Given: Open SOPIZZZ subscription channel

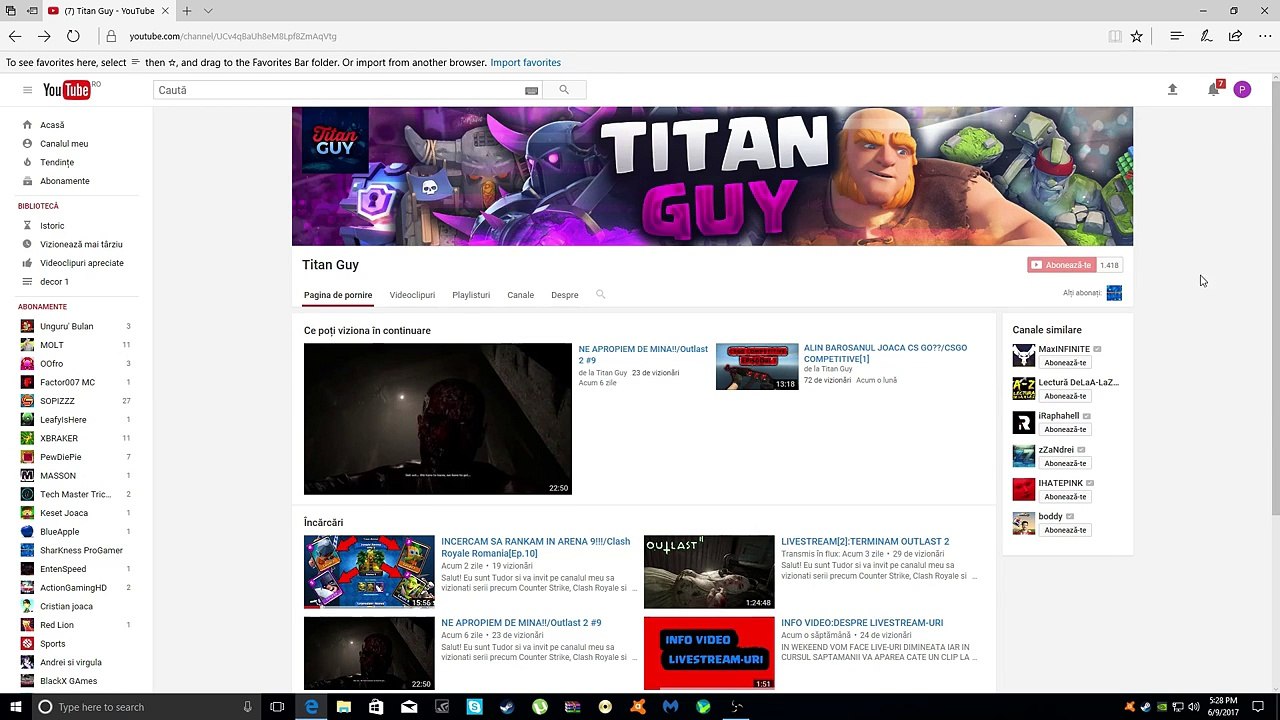Looking at the screenshot, I should pyautogui.click(x=57, y=401).
